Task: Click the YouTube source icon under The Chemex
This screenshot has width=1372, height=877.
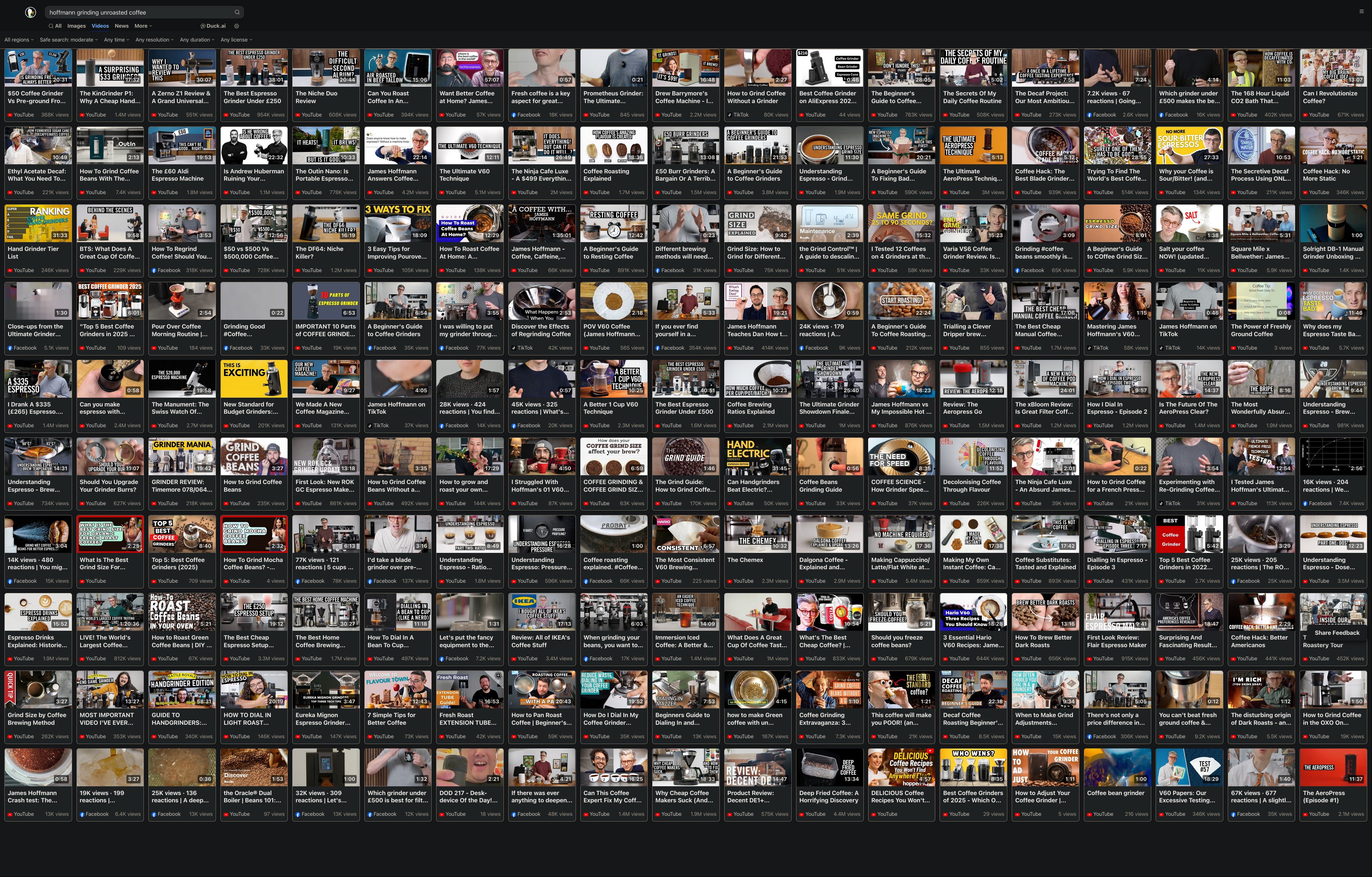Action: click(x=729, y=581)
